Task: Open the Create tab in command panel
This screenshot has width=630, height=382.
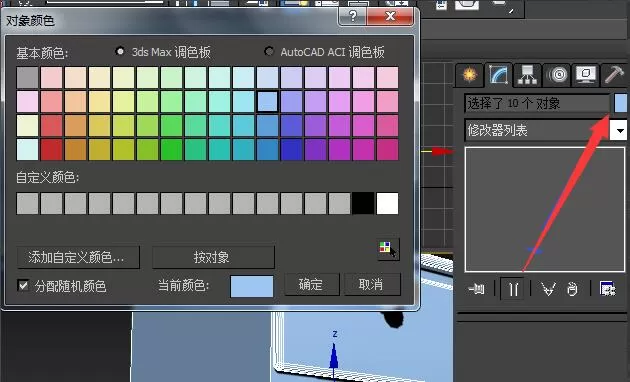Action: point(469,75)
